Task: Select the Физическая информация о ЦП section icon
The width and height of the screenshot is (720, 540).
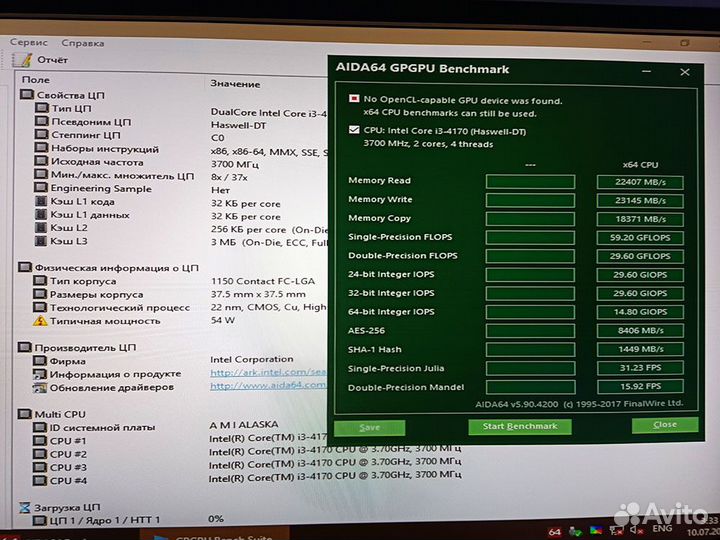Action: pyautogui.click(x=25, y=267)
